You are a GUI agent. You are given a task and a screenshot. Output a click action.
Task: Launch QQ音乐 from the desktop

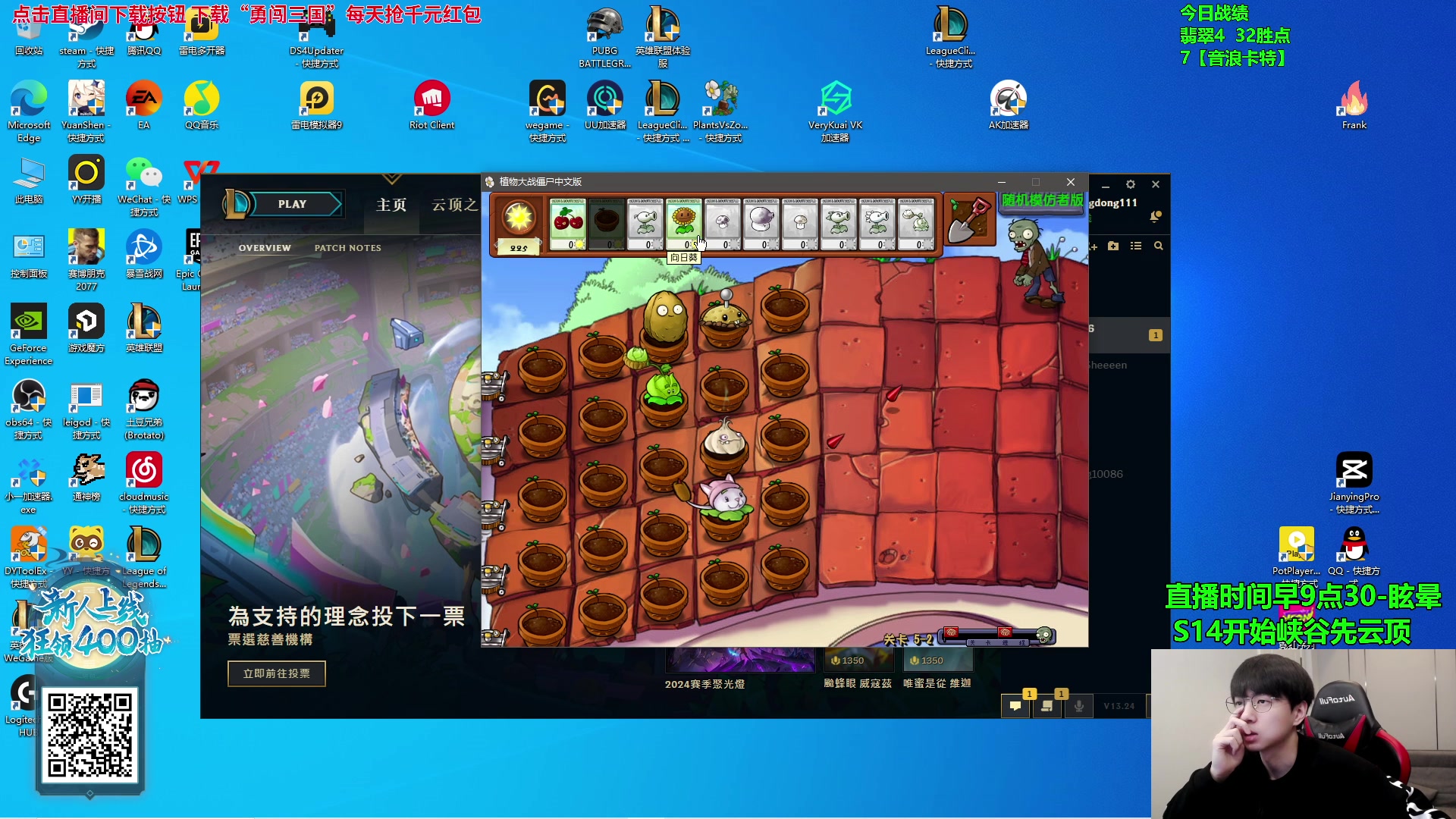202,105
